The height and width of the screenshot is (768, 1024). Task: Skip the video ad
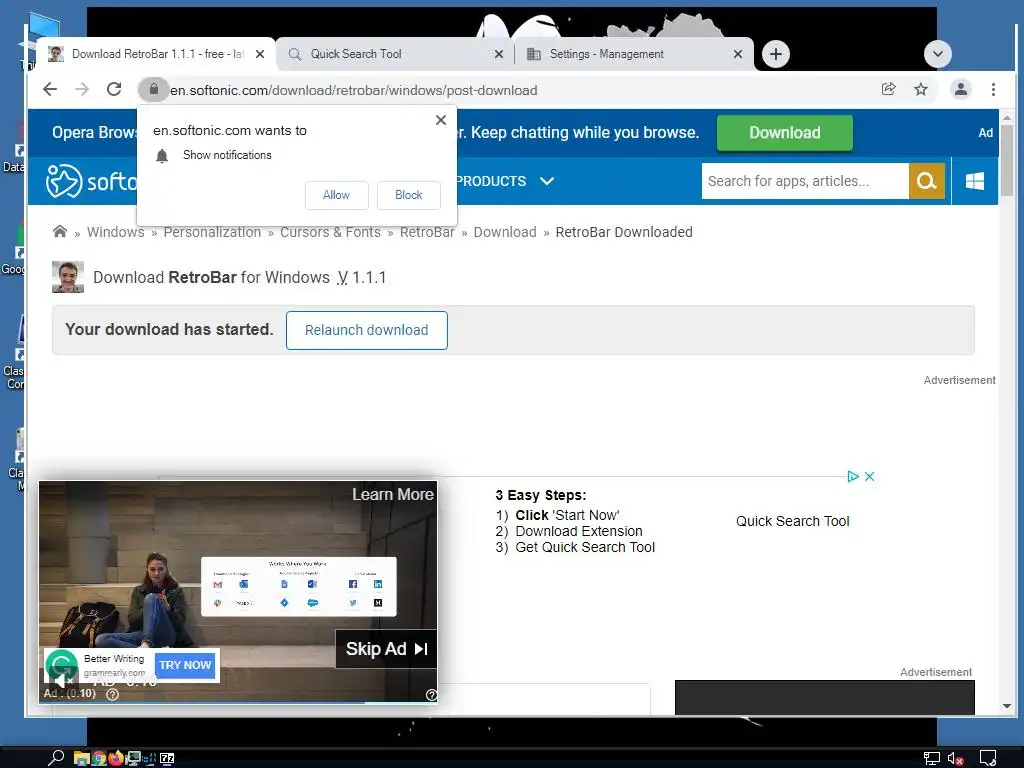pyautogui.click(x=386, y=648)
